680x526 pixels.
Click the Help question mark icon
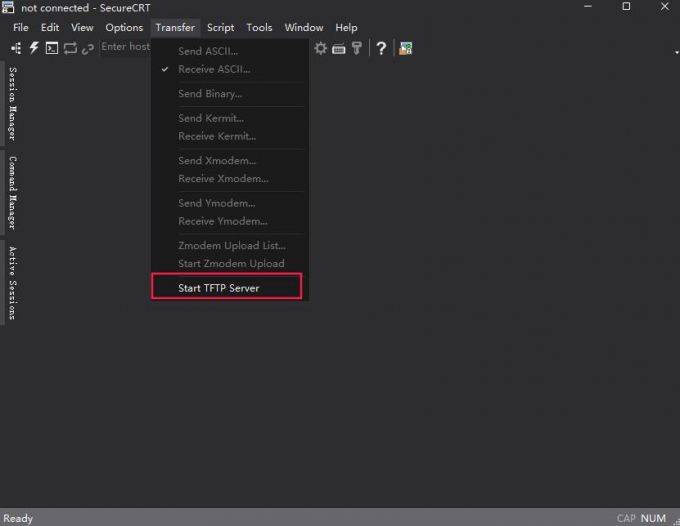tap(381, 48)
